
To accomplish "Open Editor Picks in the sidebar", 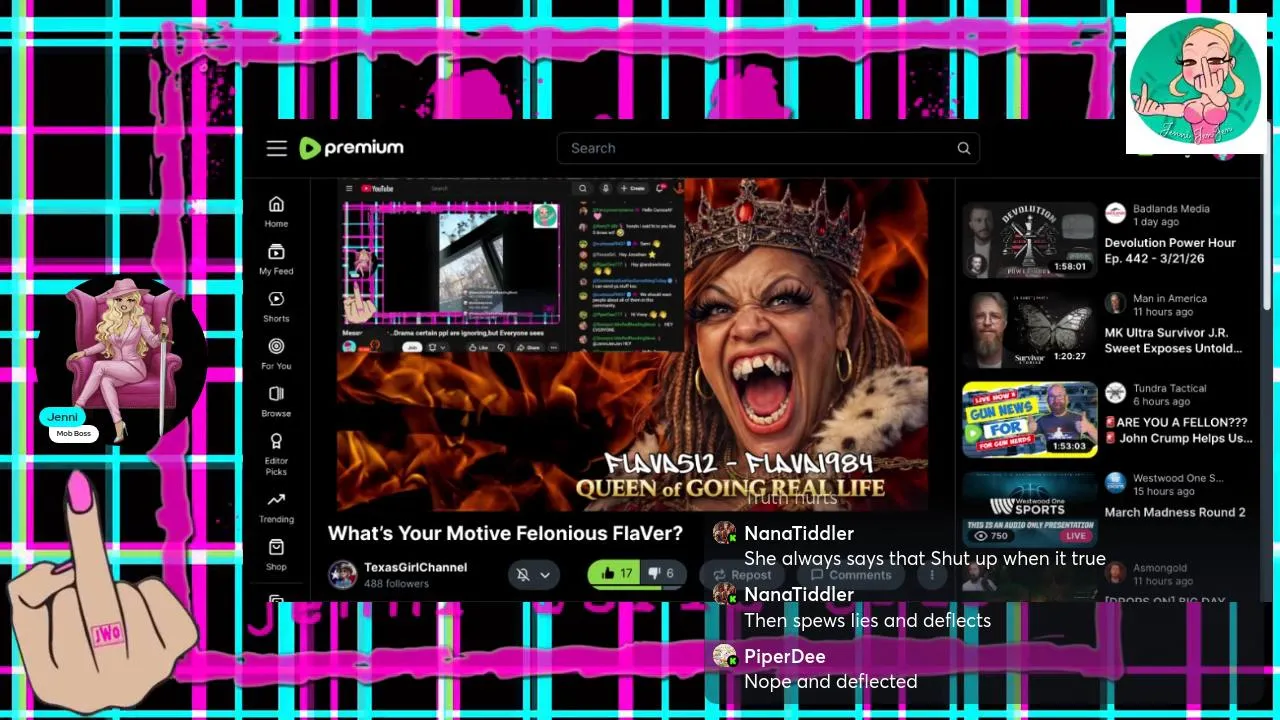I will click(276, 454).
